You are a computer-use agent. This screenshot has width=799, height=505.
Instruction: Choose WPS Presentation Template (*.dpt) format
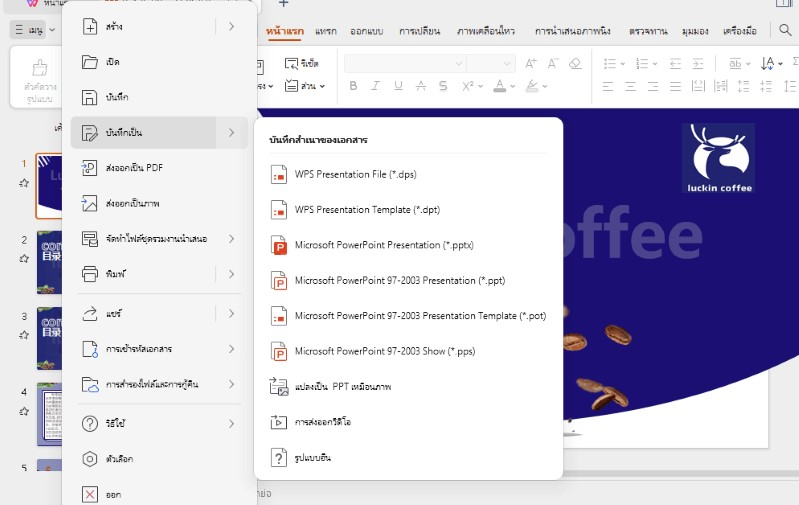click(409, 210)
